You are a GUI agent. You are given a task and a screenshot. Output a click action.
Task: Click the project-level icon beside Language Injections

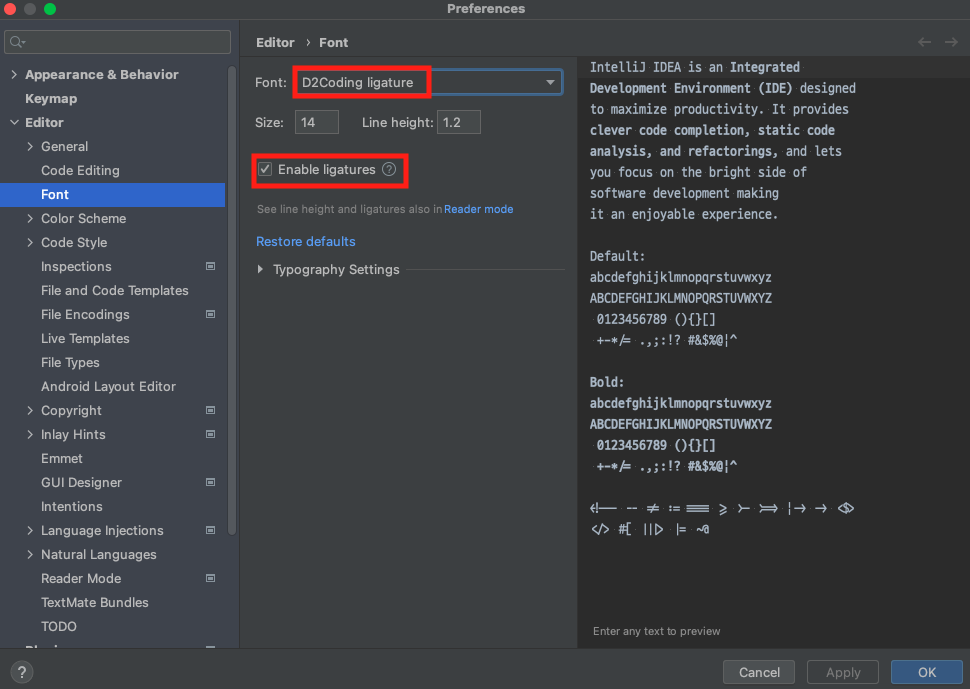pos(210,530)
